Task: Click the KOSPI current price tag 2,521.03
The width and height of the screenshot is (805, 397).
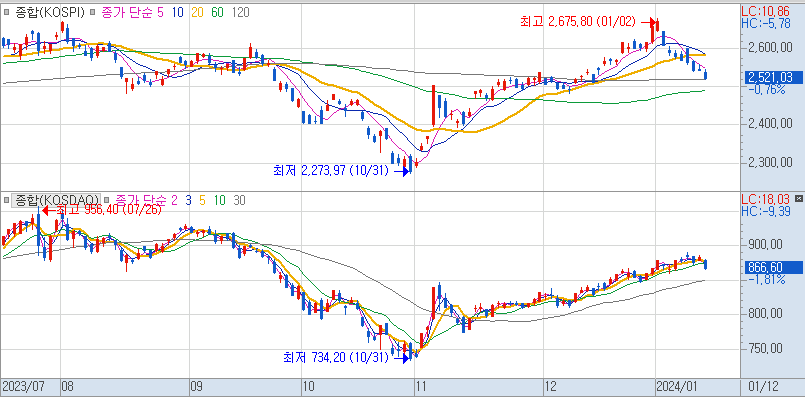Action: [772, 78]
